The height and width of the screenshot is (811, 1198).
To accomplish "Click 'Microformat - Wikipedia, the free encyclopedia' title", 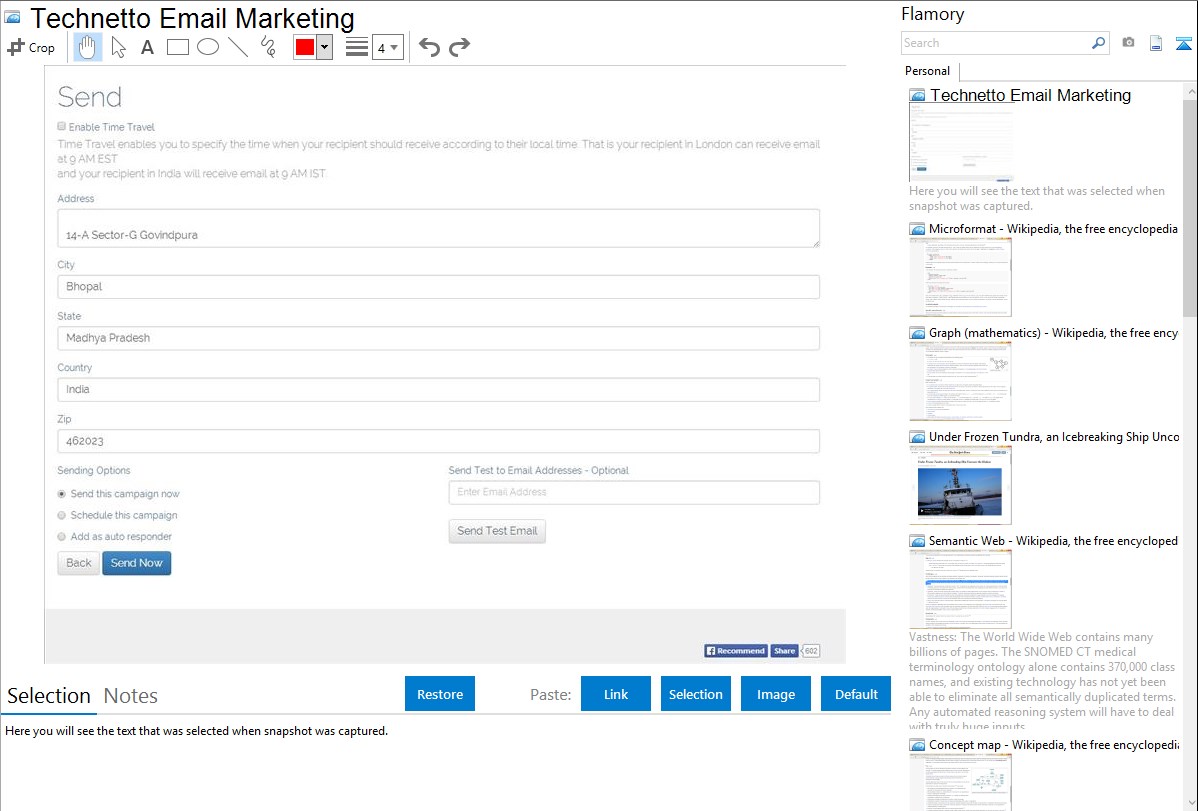I will (1053, 229).
